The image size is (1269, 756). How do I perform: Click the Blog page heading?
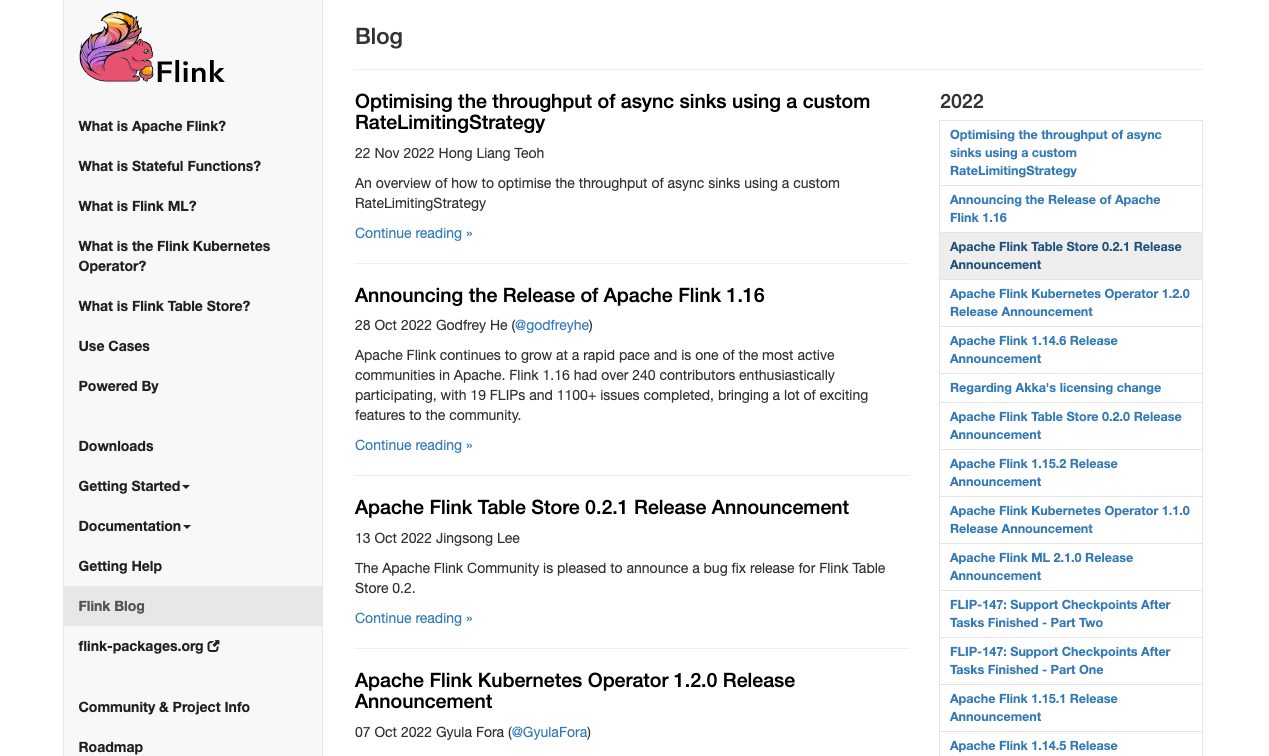pos(379,37)
